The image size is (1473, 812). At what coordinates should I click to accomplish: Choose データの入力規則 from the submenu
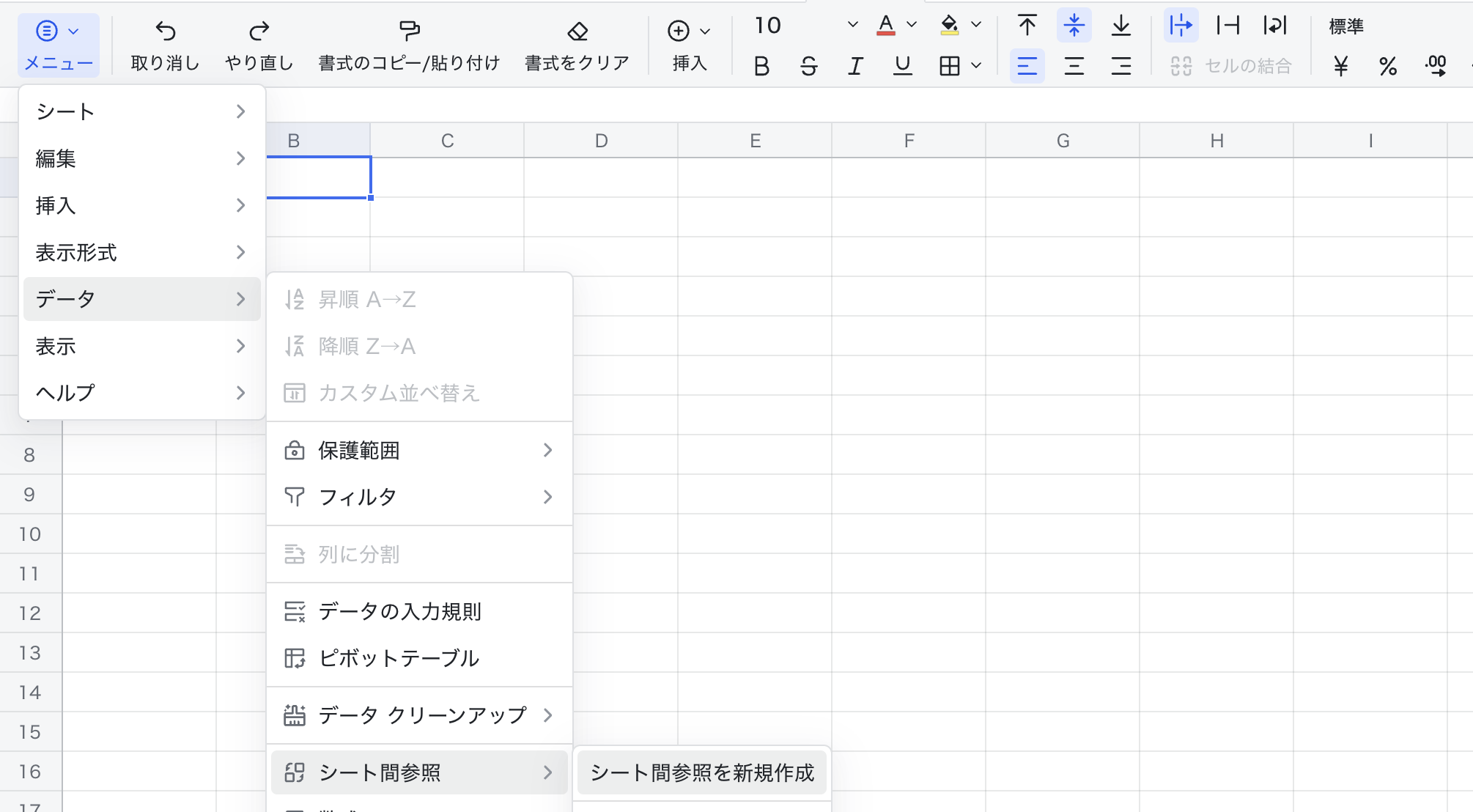pyautogui.click(x=399, y=612)
